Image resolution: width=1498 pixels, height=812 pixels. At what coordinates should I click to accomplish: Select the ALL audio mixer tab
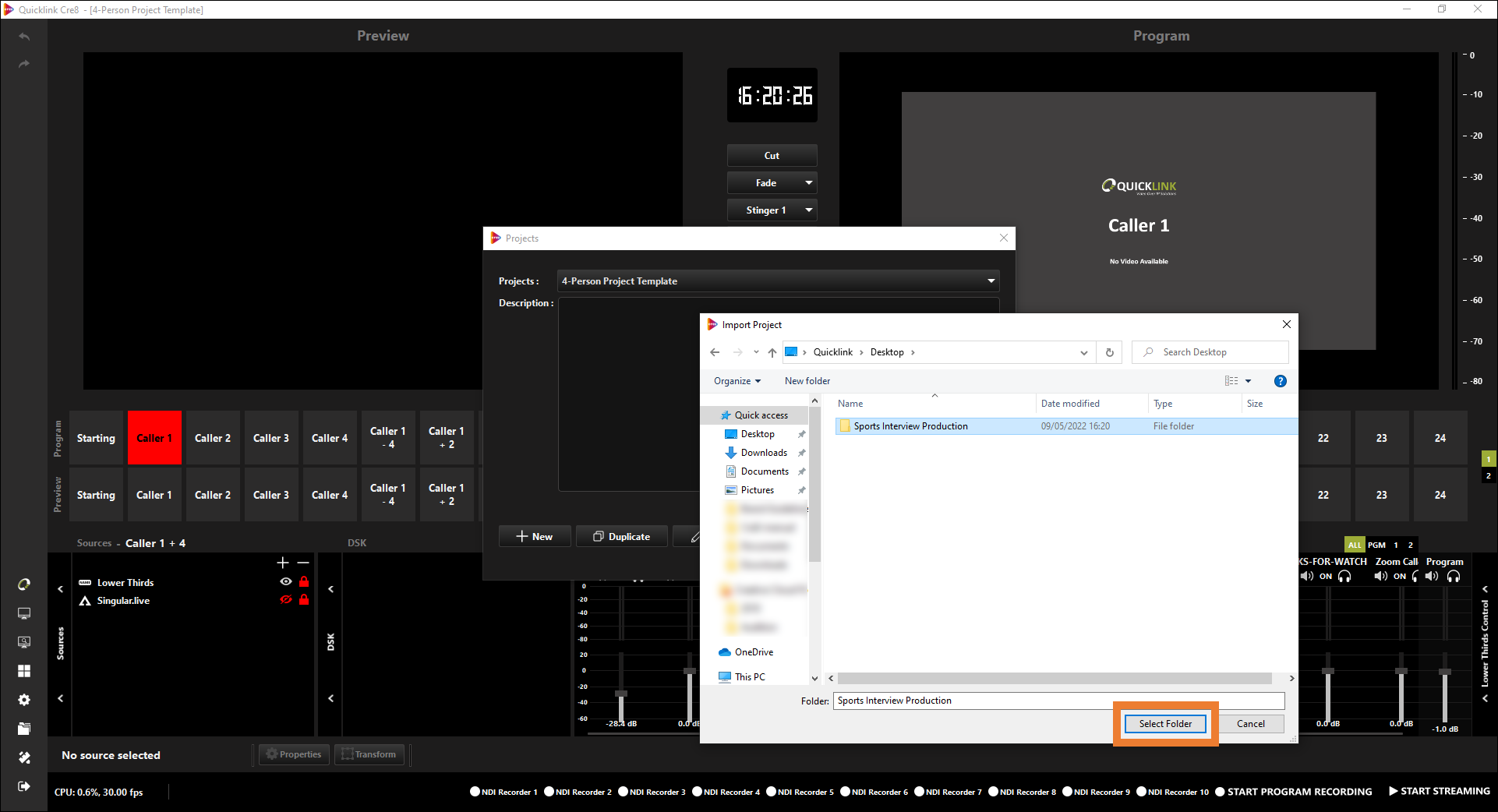pos(1355,545)
